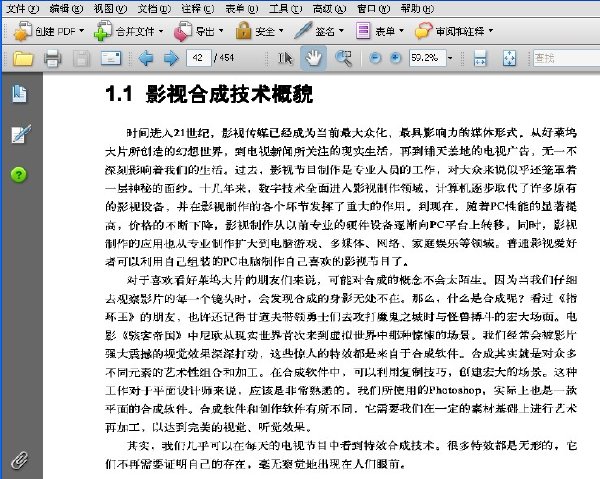Viewport: 600px width, 479px height.
Task: Zoom in with the plus button
Action: 396,58
